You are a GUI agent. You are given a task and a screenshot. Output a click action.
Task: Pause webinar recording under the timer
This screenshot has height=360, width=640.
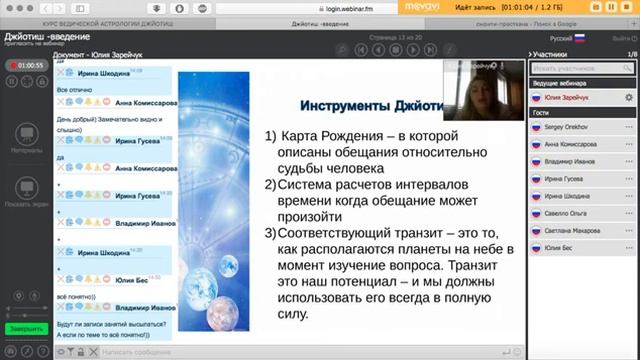(x=11, y=82)
